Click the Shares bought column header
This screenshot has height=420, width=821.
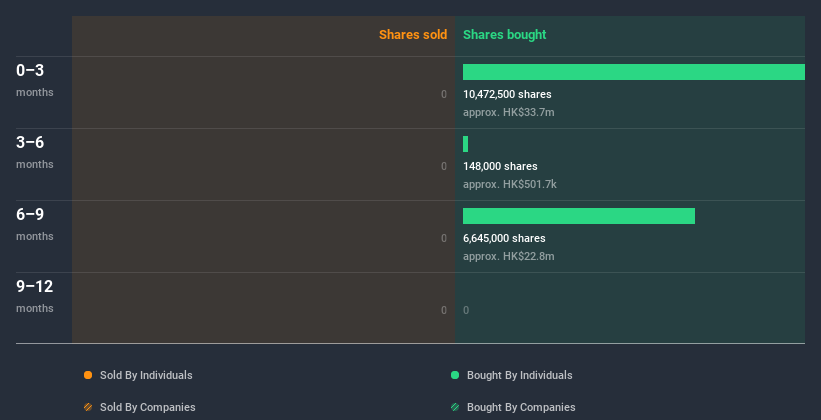(504, 35)
